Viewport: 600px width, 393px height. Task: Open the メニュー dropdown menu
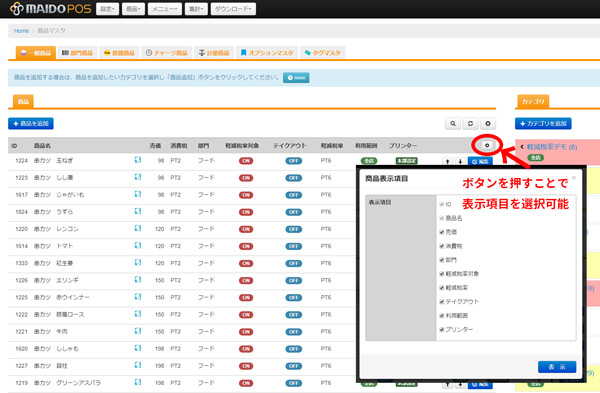(x=165, y=9)
